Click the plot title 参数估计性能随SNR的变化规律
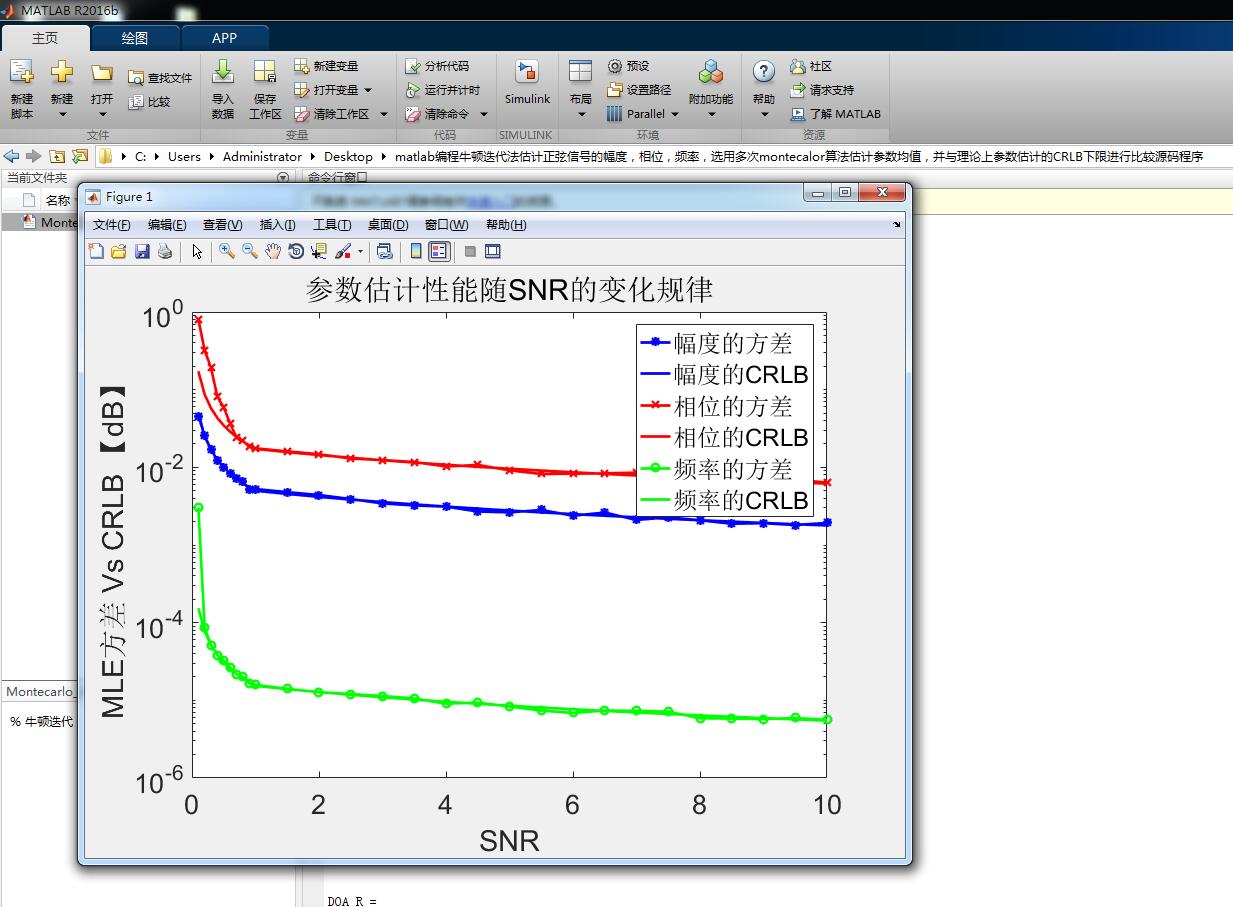The width and height of the screenshot is (1233, 907). [x=509, y=290]
